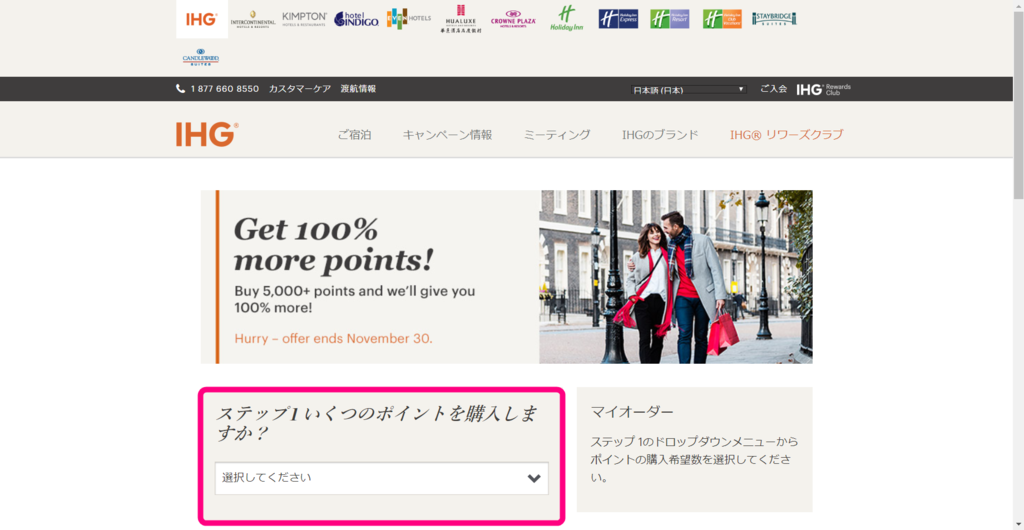Click the 'Hurry – offer ends November 30.' text

click(333, 339)
